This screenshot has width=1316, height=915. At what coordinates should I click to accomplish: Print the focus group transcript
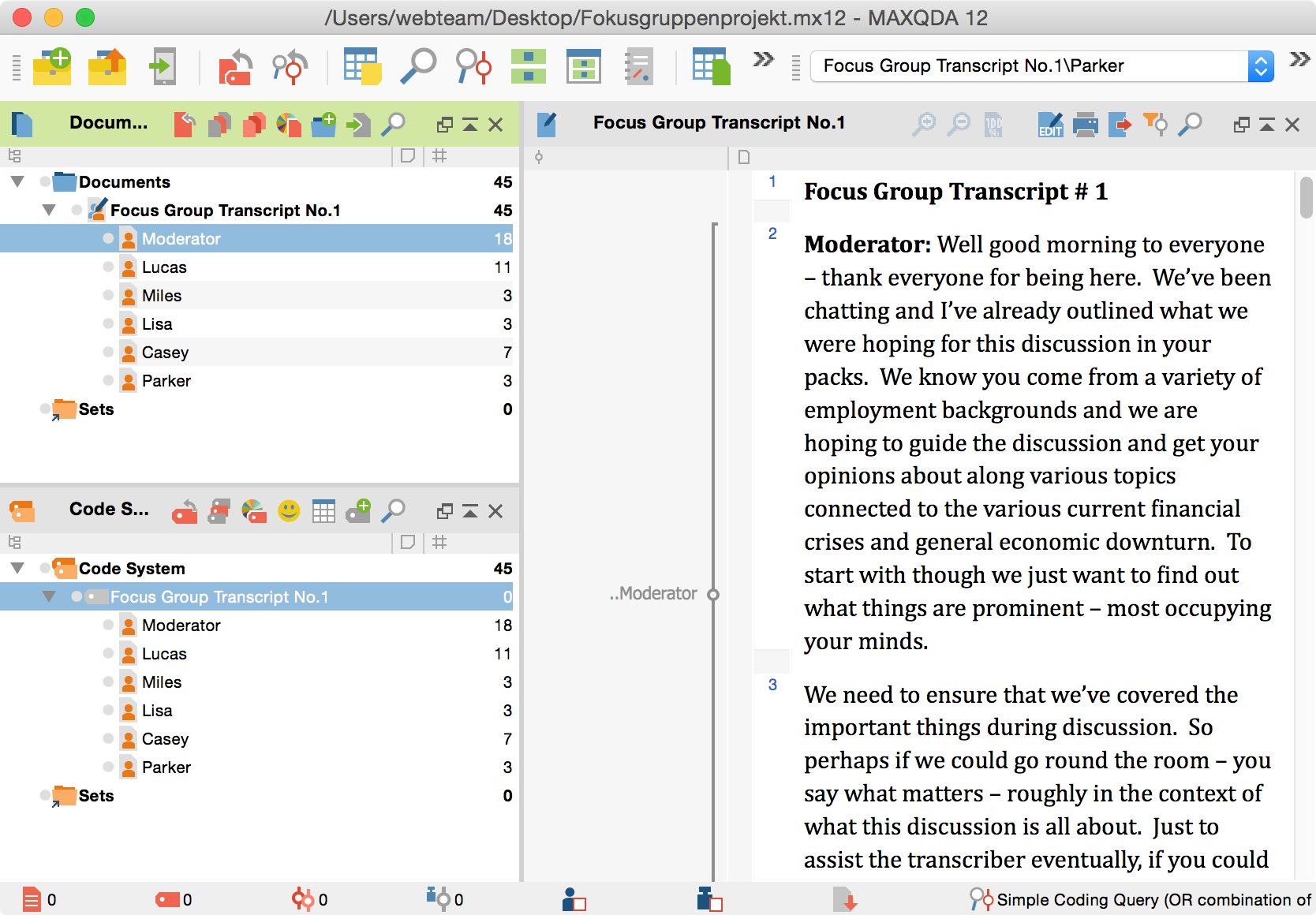(1086, 124)
